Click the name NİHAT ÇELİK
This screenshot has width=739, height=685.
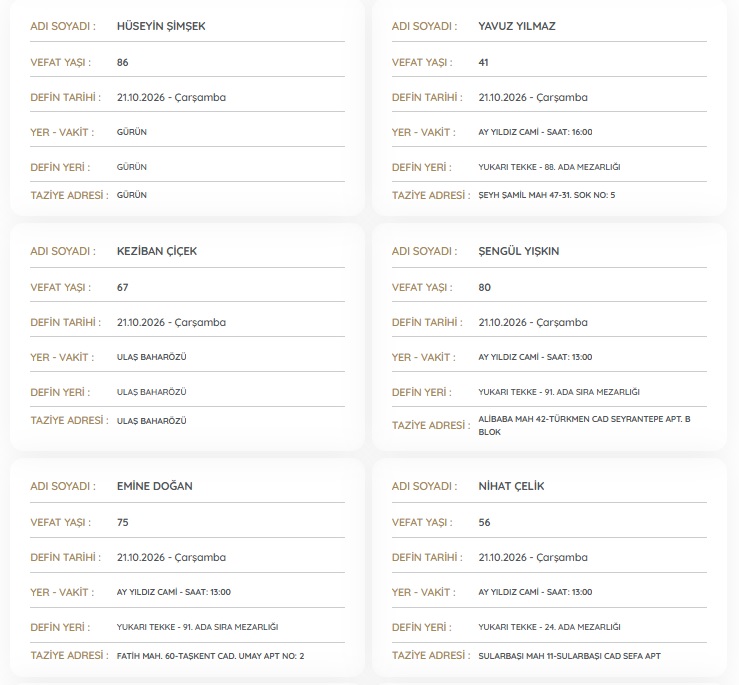click(x=511, y=486)
